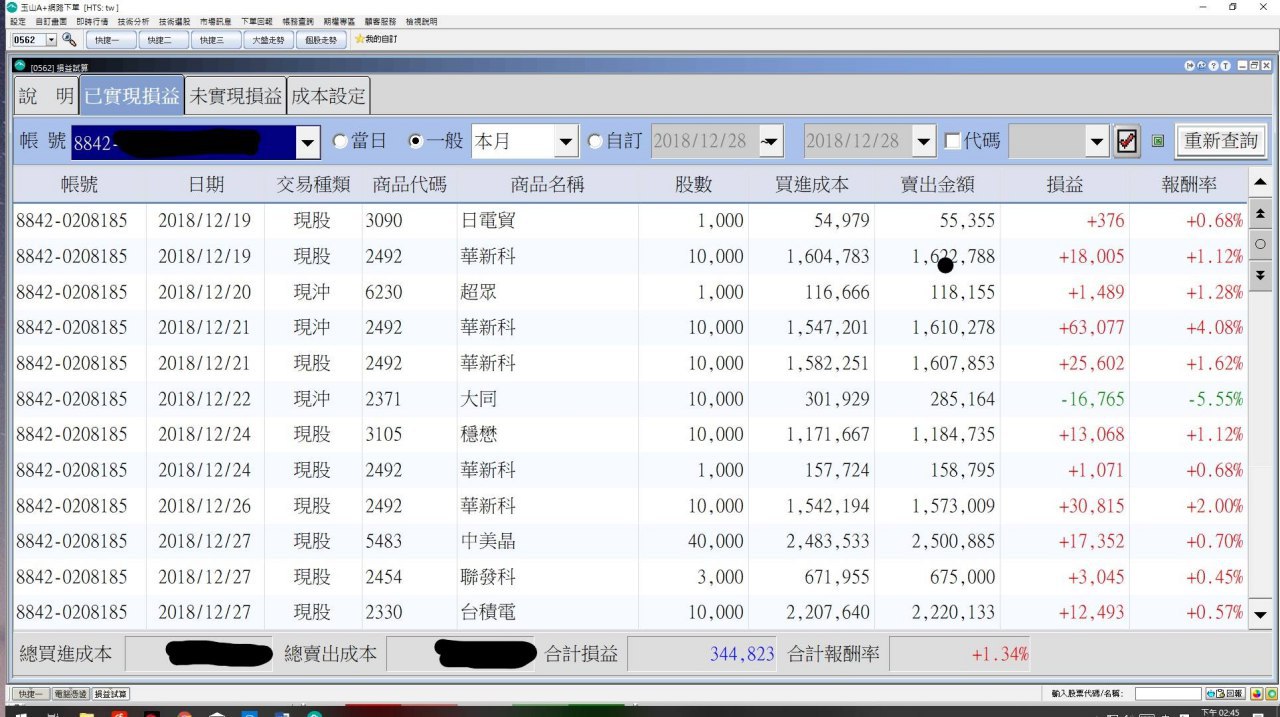Image resolution: width=1280 pixels, height=717 pixels.
Task: Click the red checkmark icon button
Action: (1127, 141)
